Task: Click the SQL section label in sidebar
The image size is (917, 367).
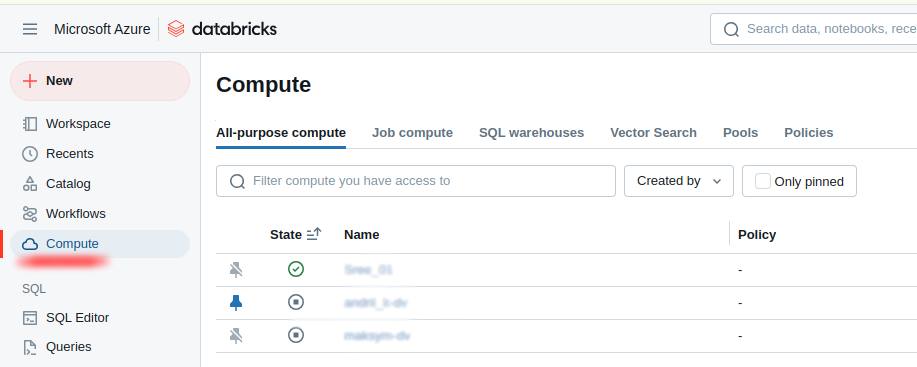Action: tap(34, 289)
